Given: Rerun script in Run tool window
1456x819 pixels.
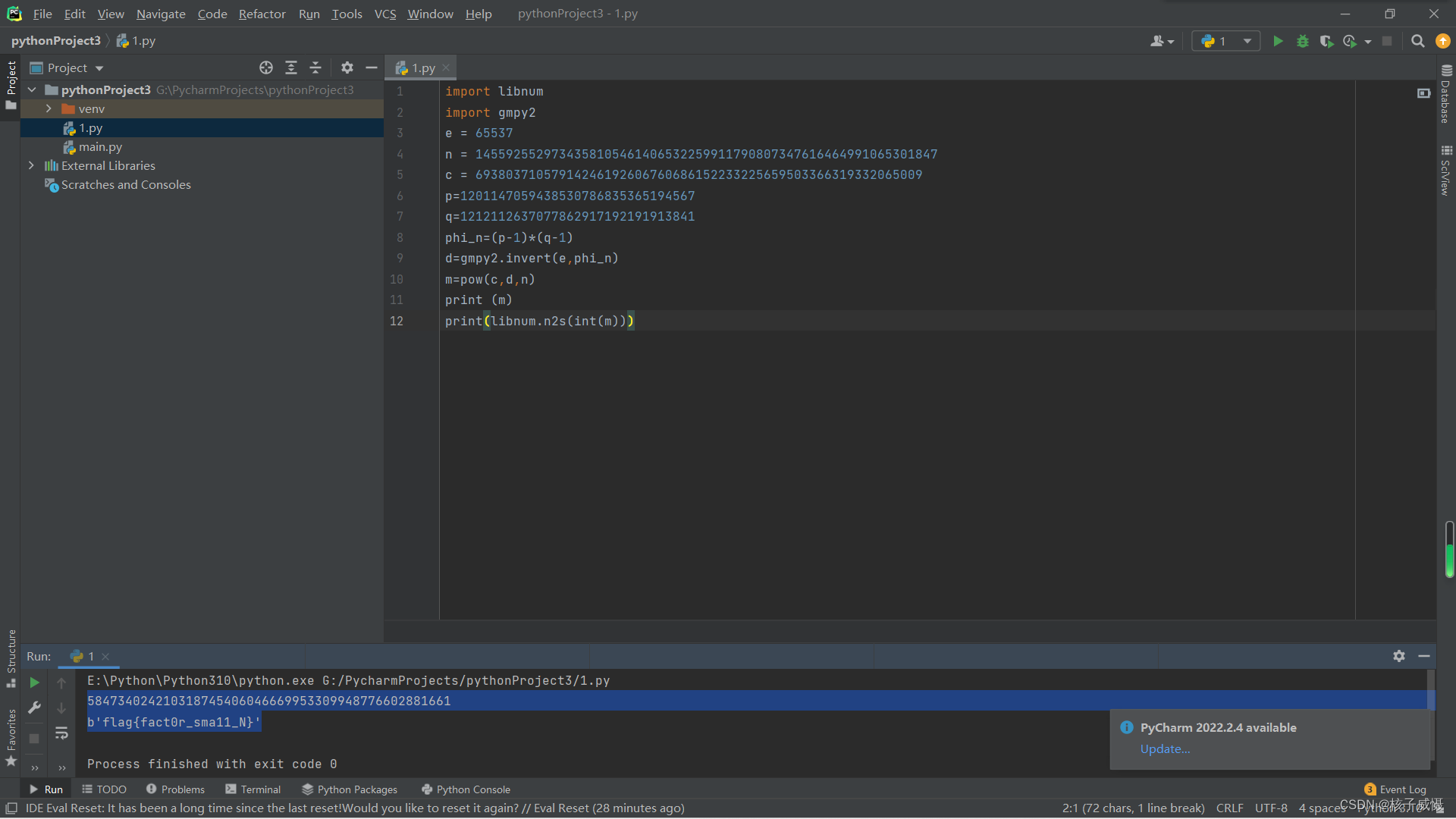Looking at the screenshot, I should click(34, 682).
